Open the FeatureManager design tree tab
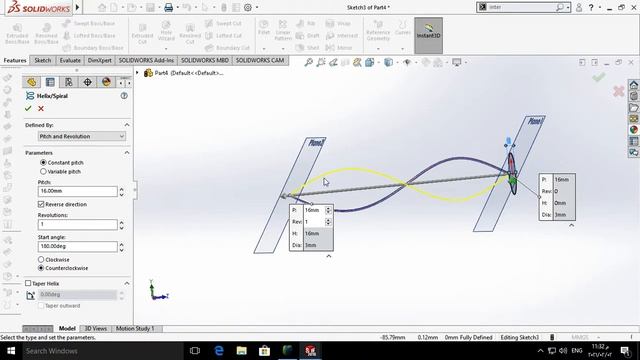This screenshot has height=360, width=640. [31, 82]
